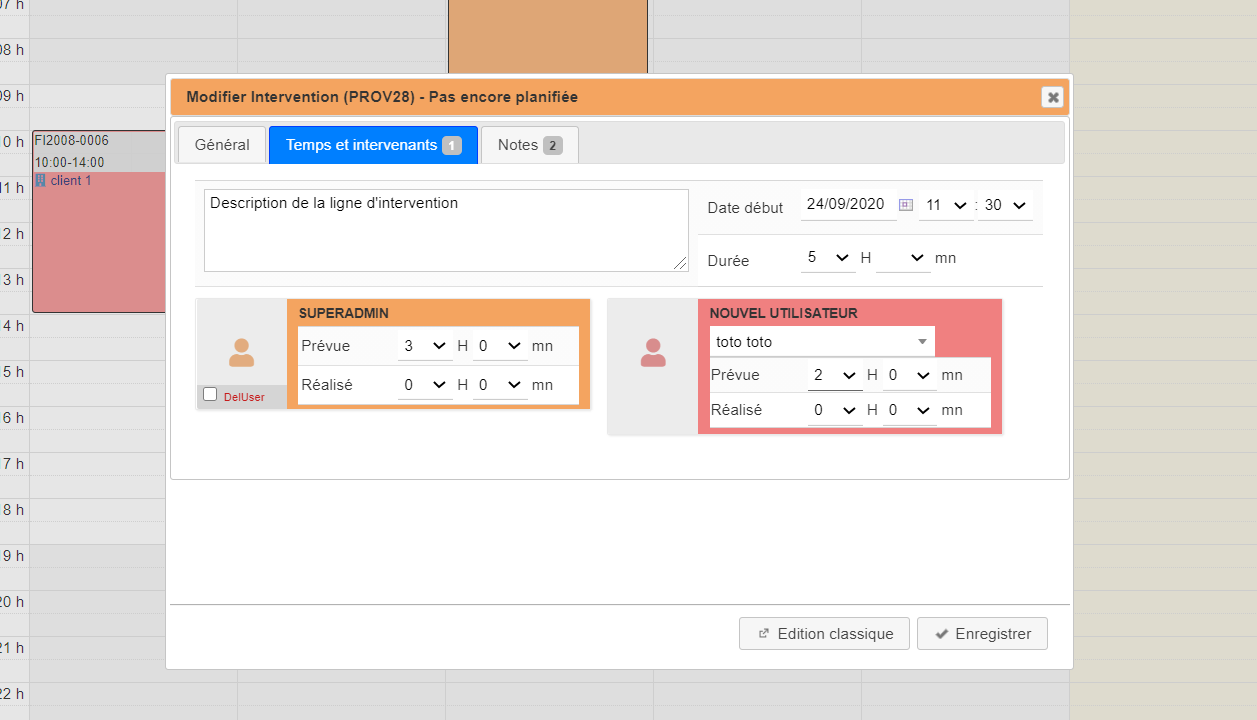Viewport: 1257px width, 720px height.
Task: Click the calendar date picker icon
Action: (905, 205)
